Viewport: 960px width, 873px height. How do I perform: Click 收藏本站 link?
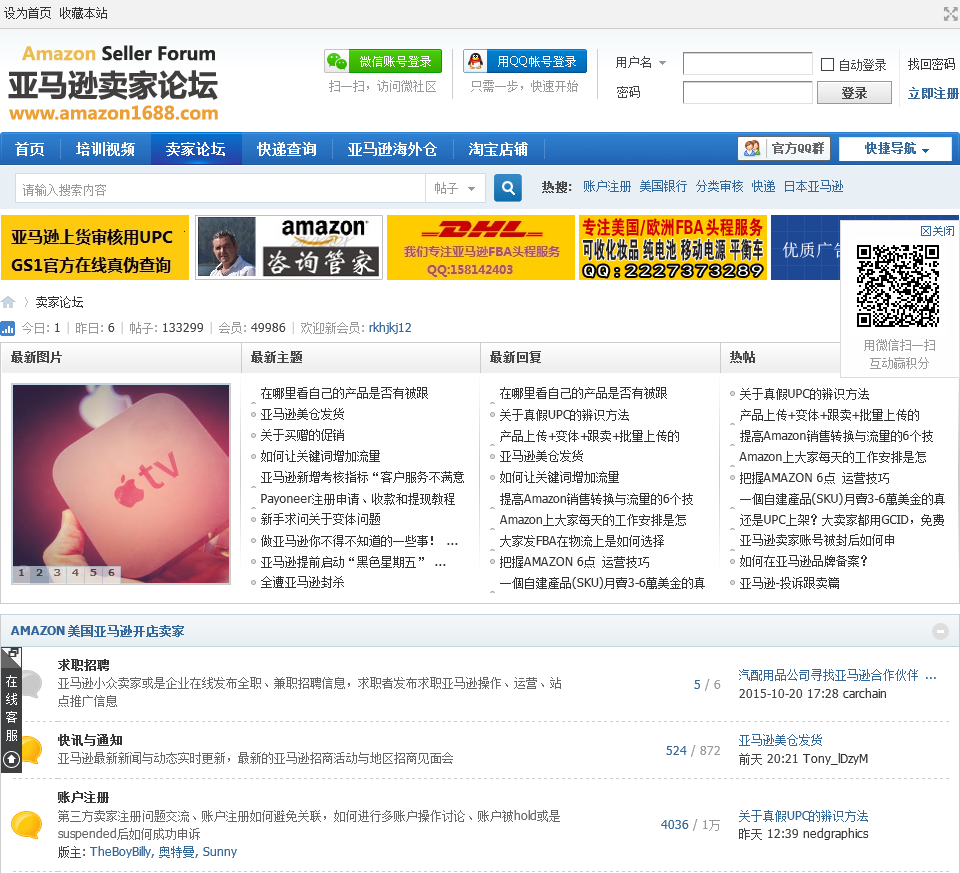(x=83, y=13)
